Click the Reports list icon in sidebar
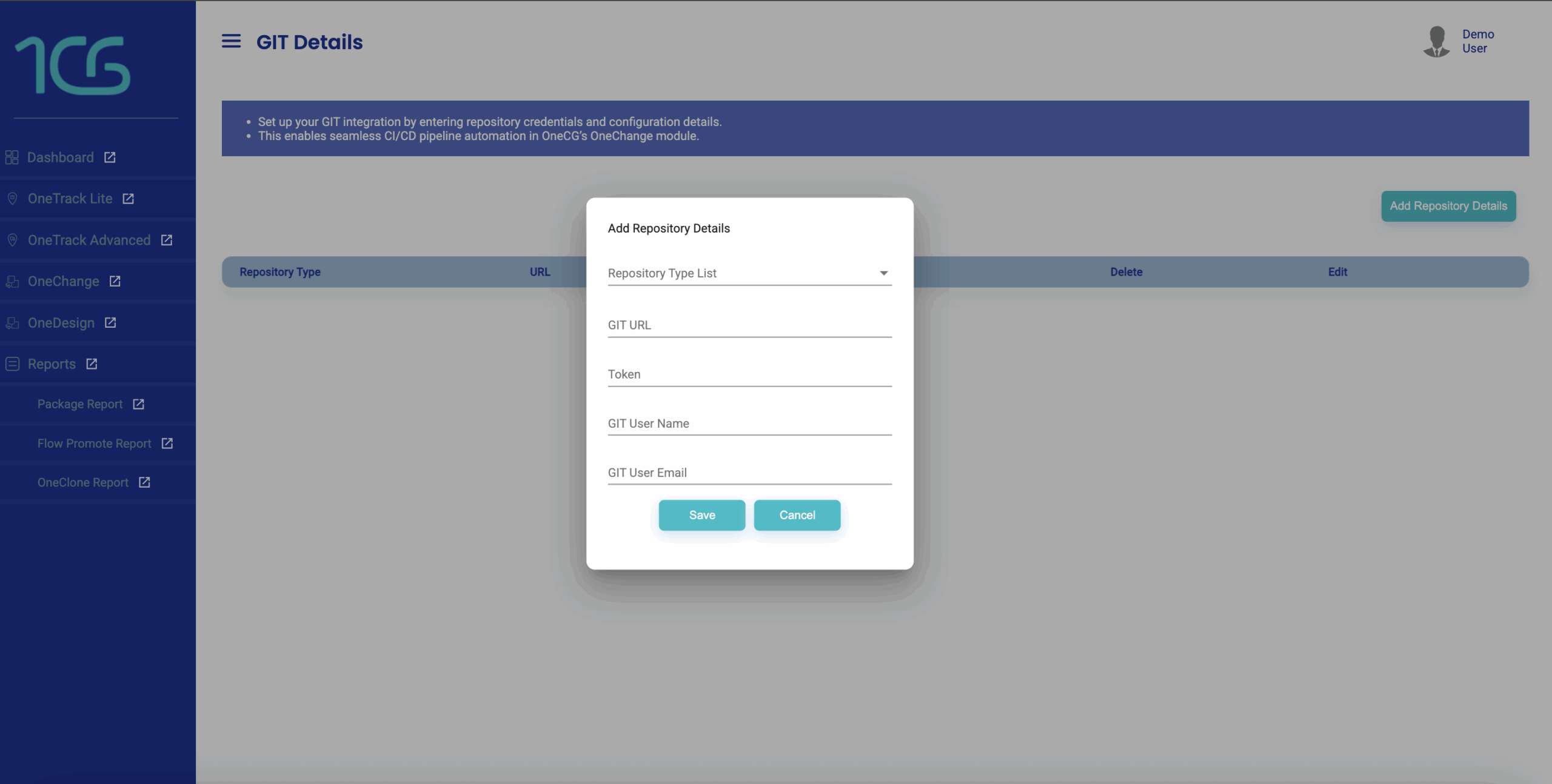 (x=12, y=364)
